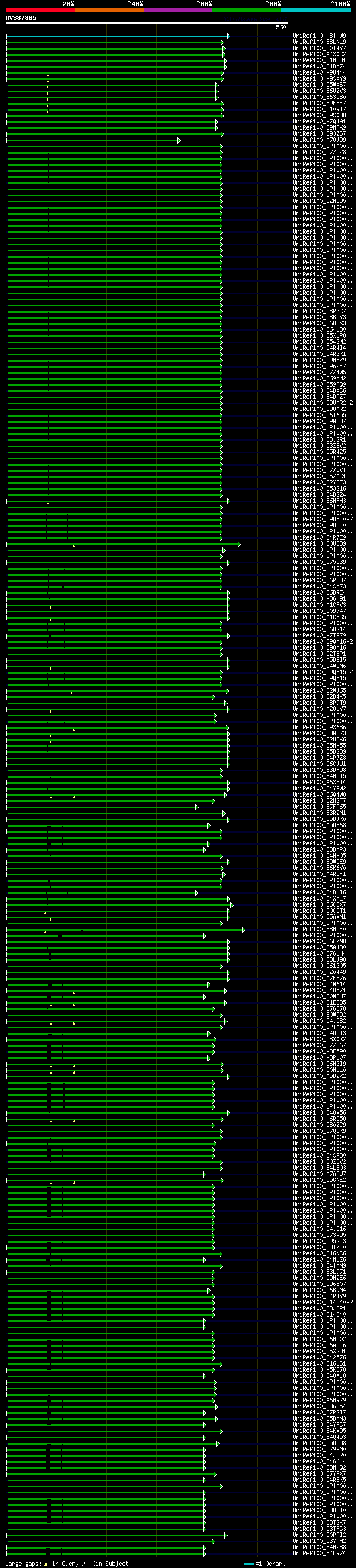This screenshot has height=1568, width=356.
Task: Click the AV387885 query label
Action: (21, 18)
